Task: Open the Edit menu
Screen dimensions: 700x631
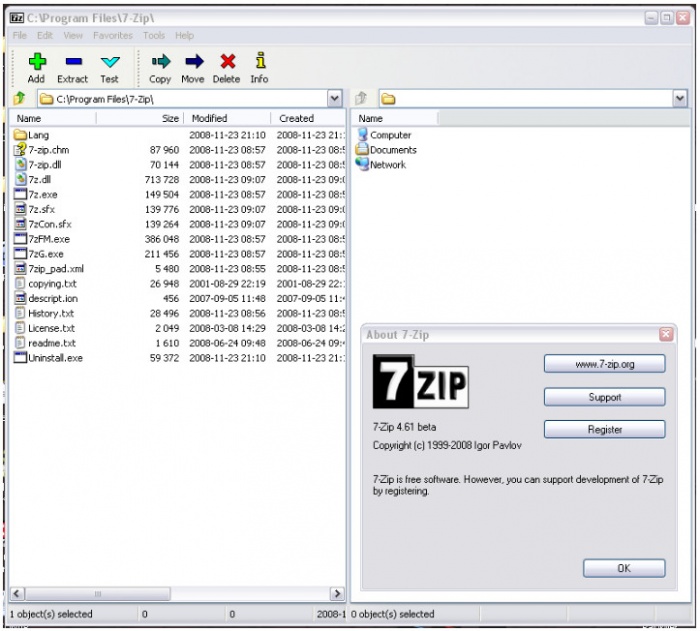Action: click(x=45, y=35)
